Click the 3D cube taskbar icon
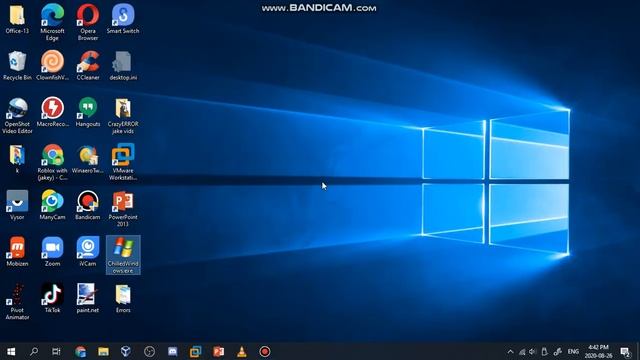 tap(126, 351)
